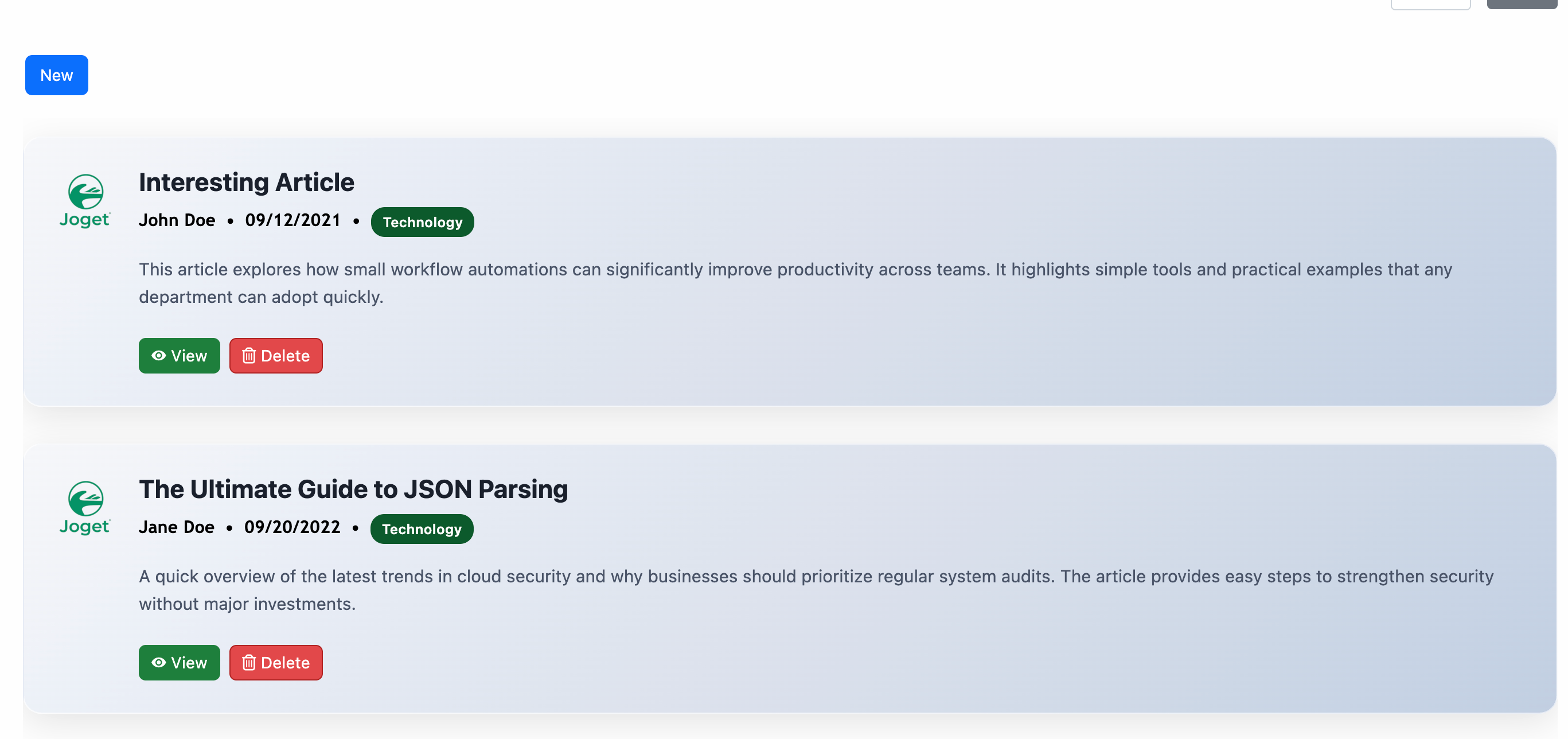Delete The Ultimate Guide to JSON Parsing

(276, 662)
